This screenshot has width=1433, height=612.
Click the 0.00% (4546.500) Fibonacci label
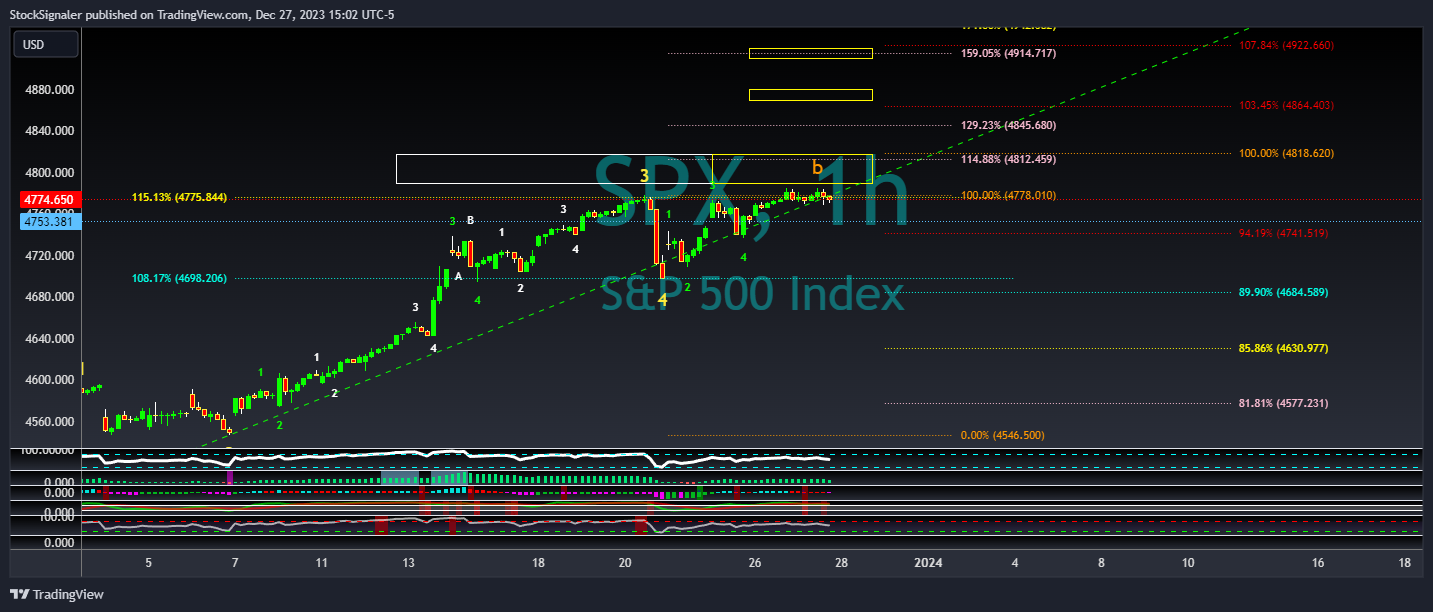click(1002, 436)
